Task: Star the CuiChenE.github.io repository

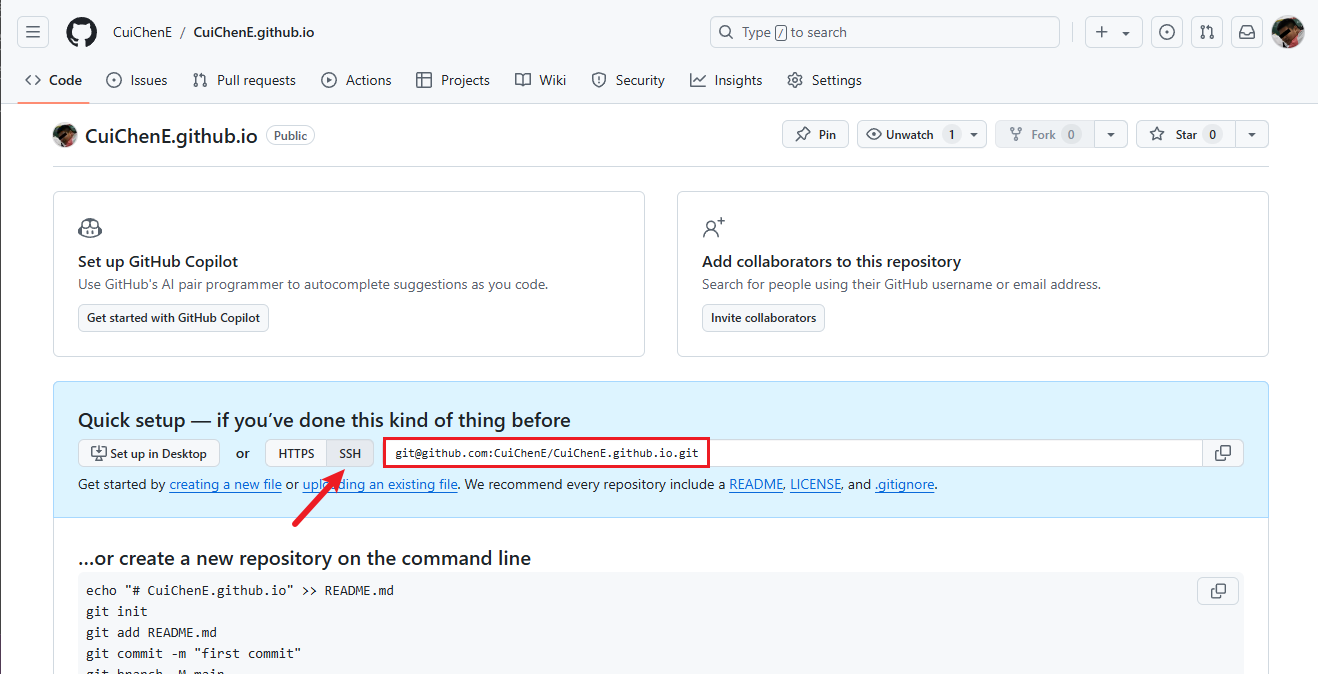Action: coord(1186,134)
